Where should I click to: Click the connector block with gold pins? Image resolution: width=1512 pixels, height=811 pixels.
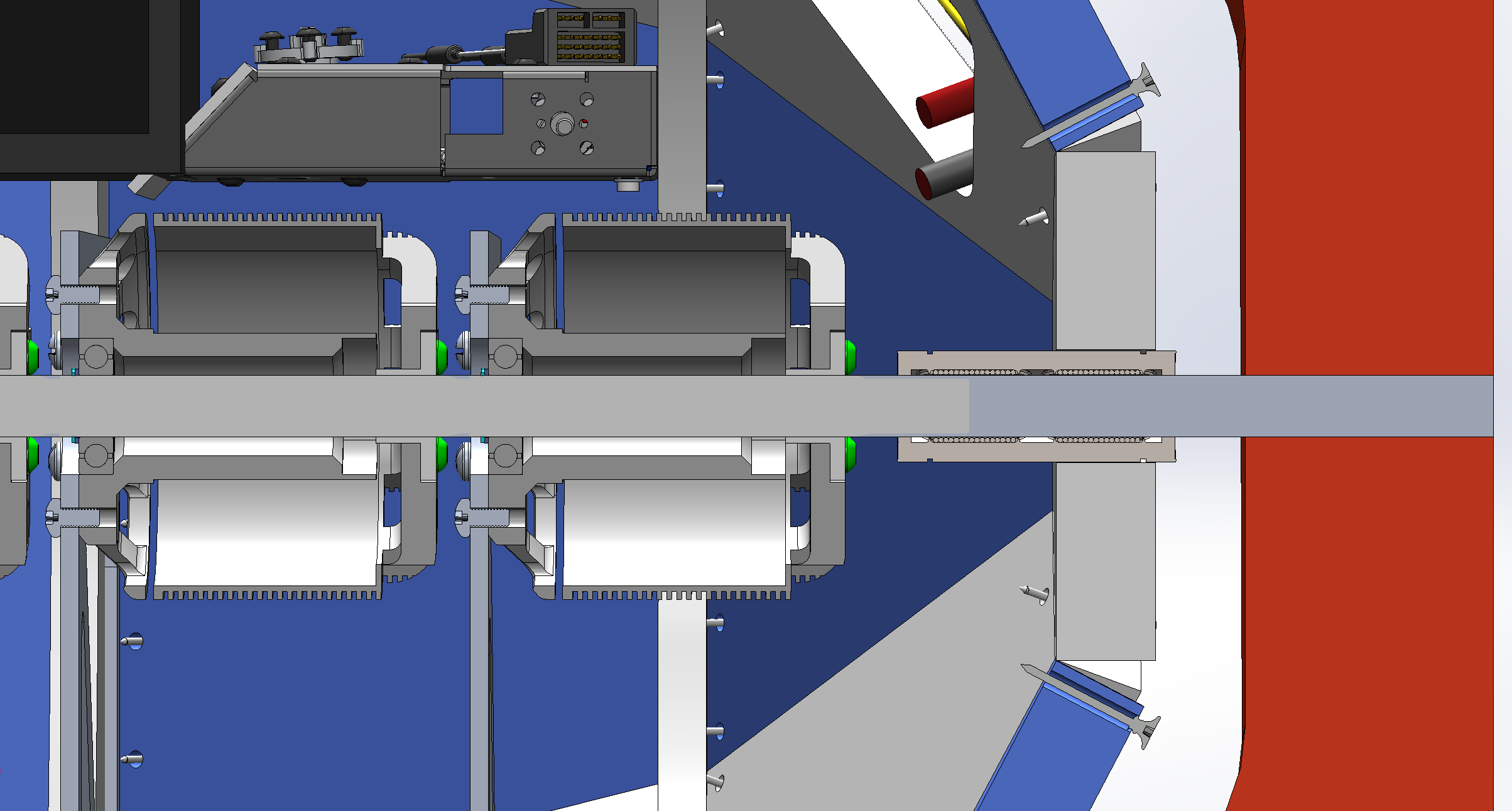tap(589, 38)
